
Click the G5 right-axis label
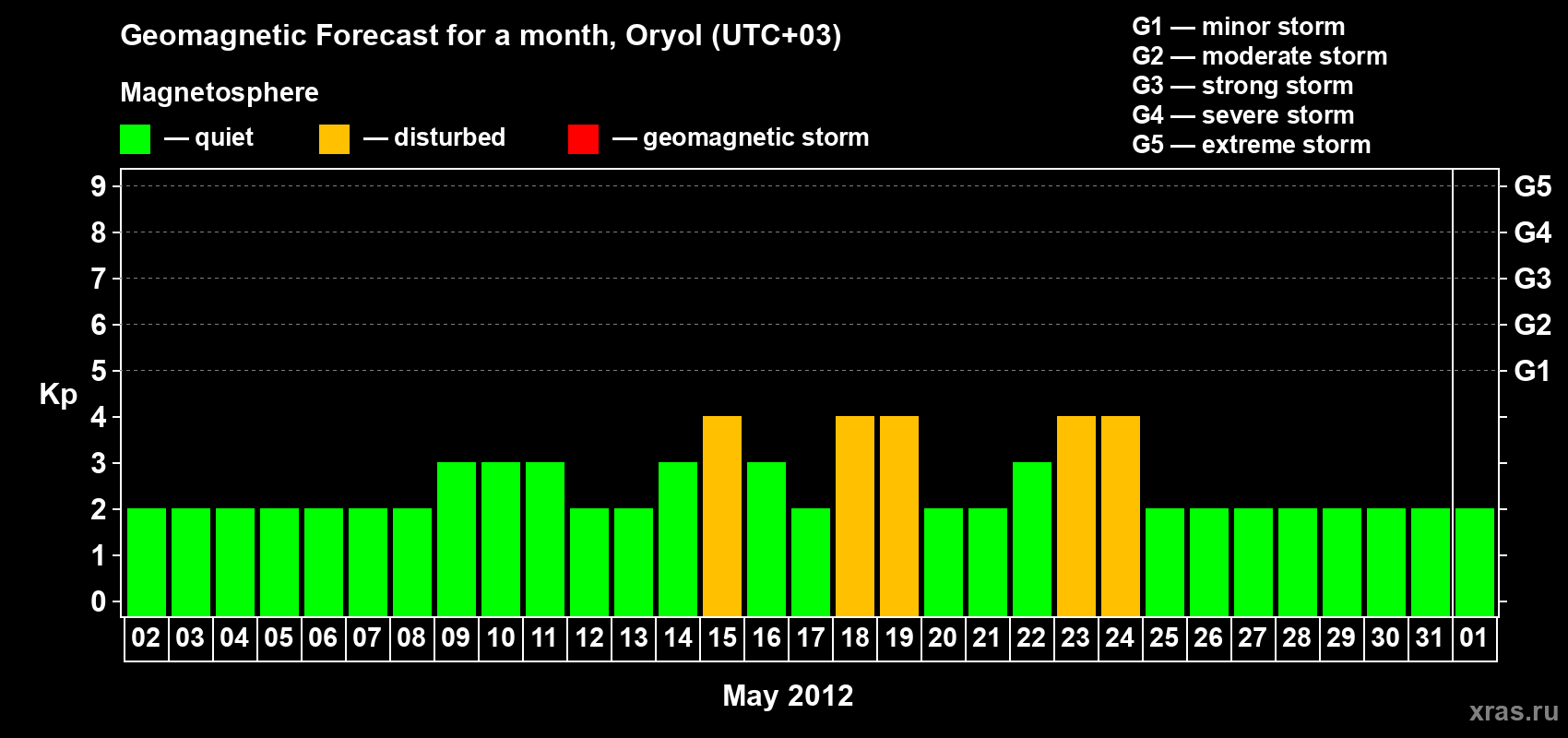pyautogui.click(x=1533, y=186)
